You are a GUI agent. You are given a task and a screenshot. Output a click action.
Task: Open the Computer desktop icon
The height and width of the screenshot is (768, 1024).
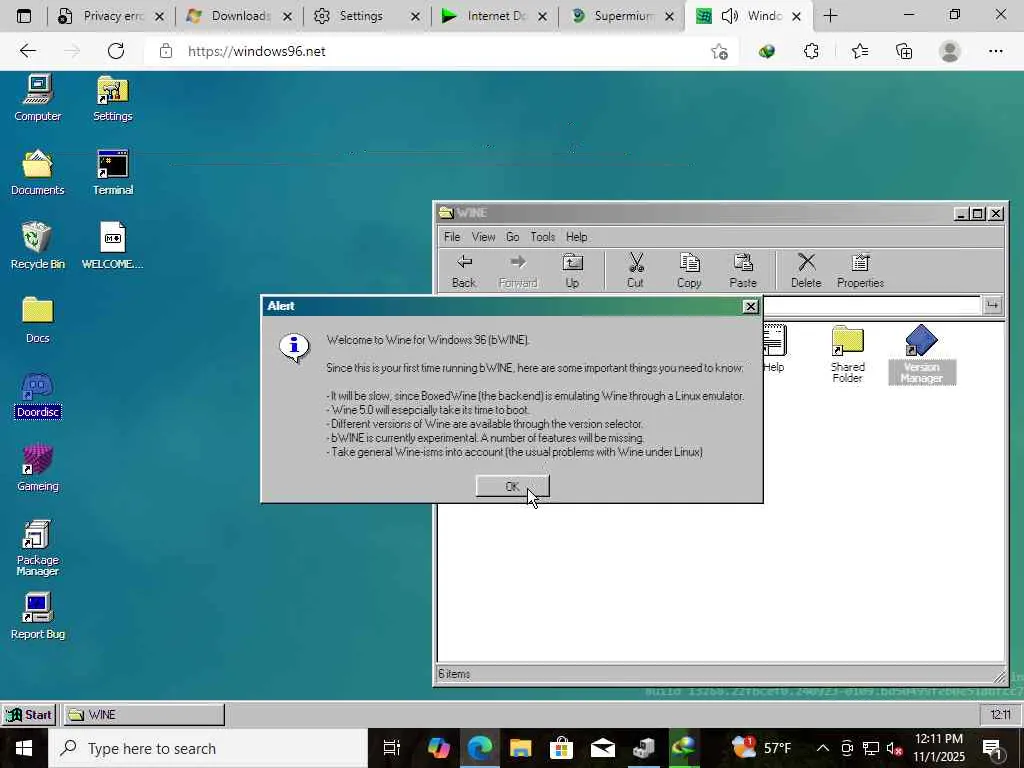(37, 98)
